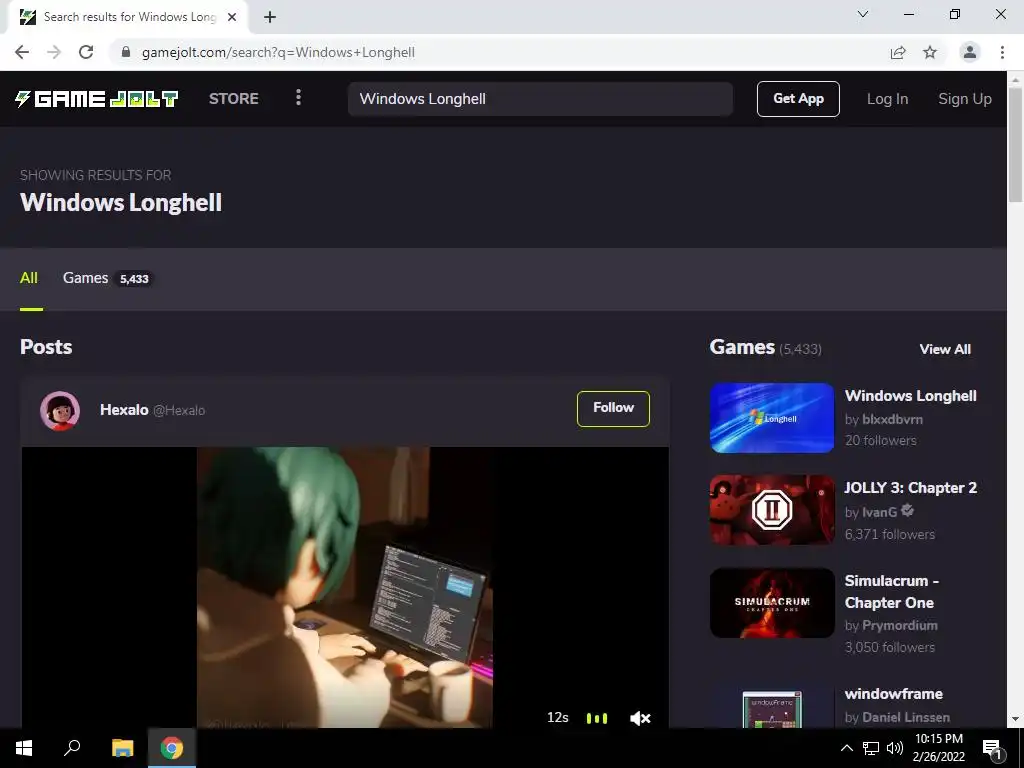Click the Simulacrum - Chapter One title
The height and width of the screenshot is (768, 1024).
891,592
